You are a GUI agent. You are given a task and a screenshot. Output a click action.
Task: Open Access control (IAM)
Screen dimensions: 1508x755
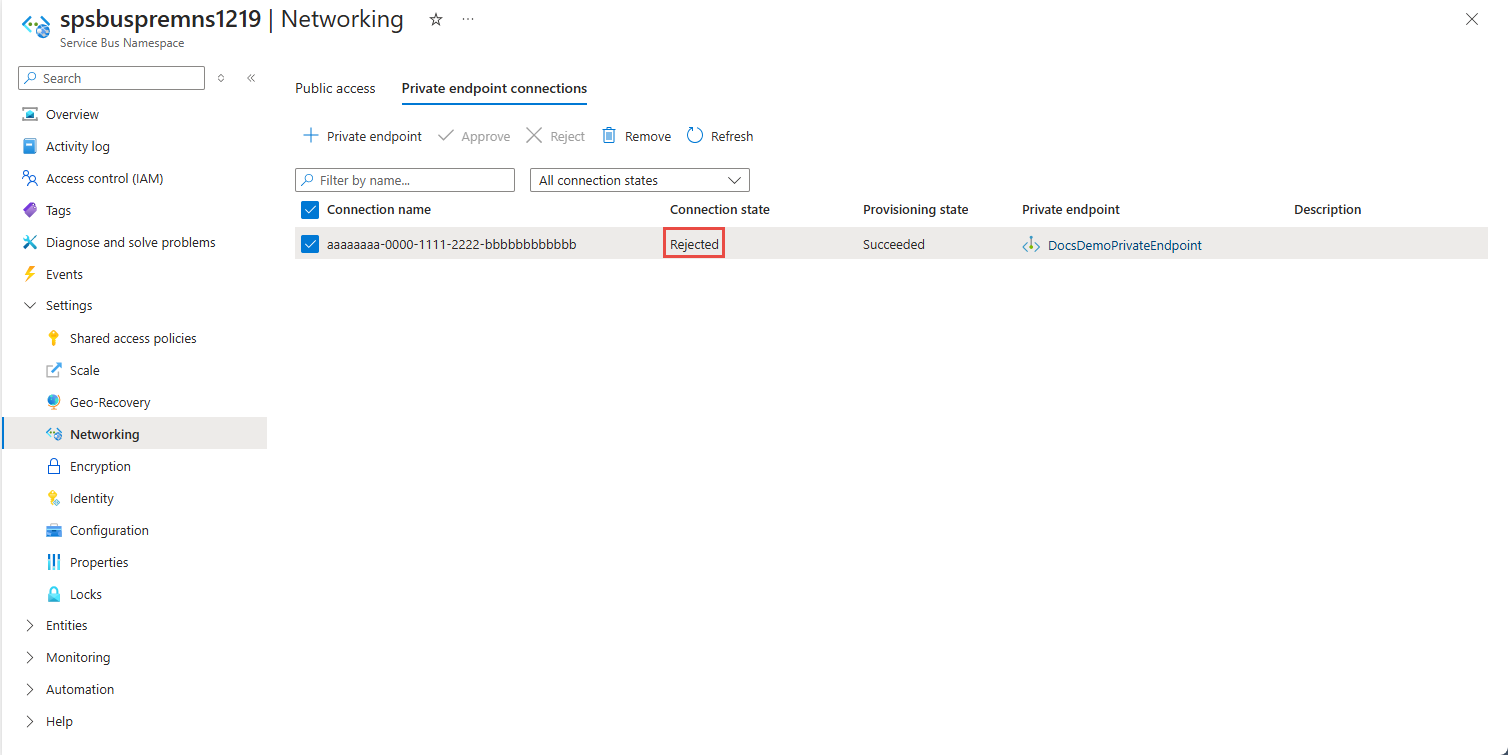click(104, 178)
